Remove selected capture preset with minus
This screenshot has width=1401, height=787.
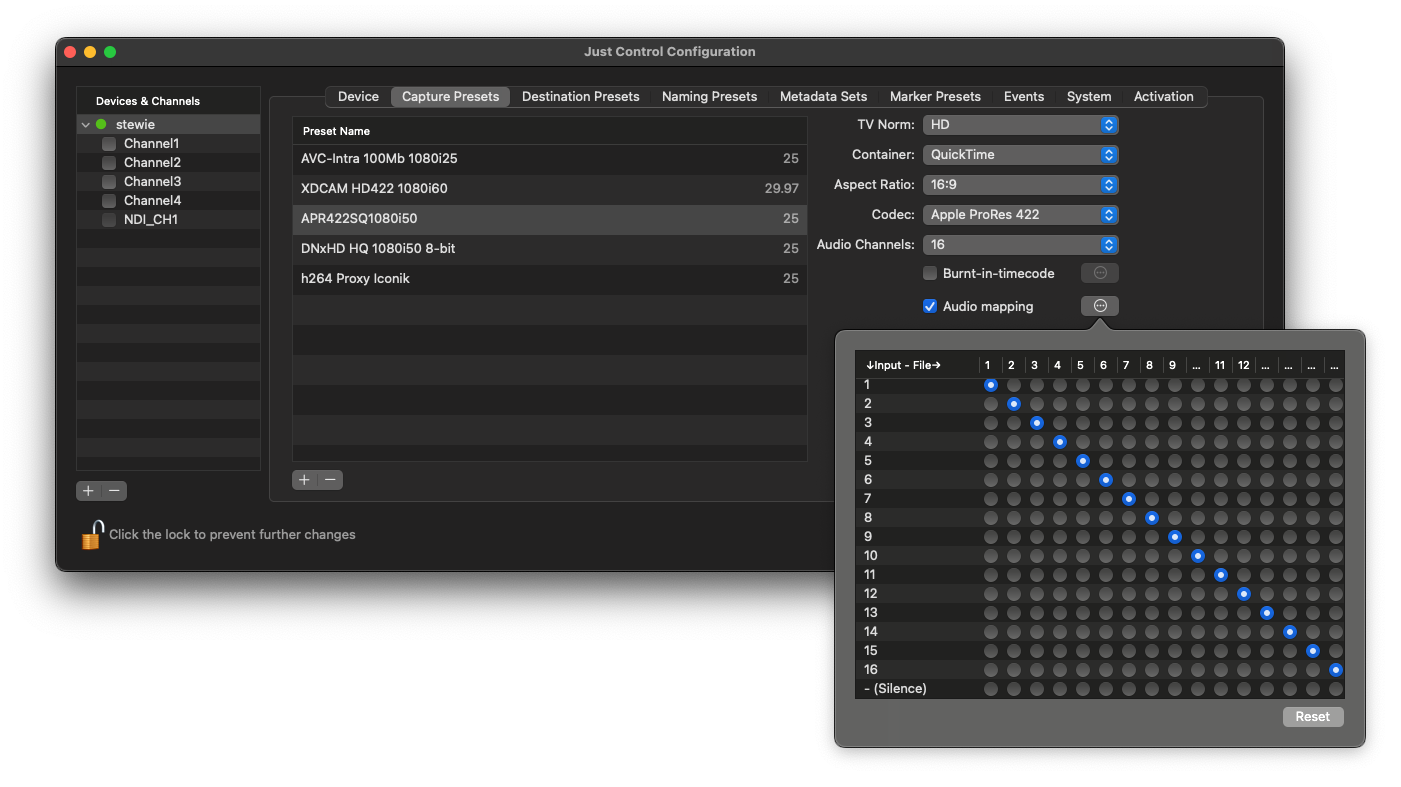point(330,480)
